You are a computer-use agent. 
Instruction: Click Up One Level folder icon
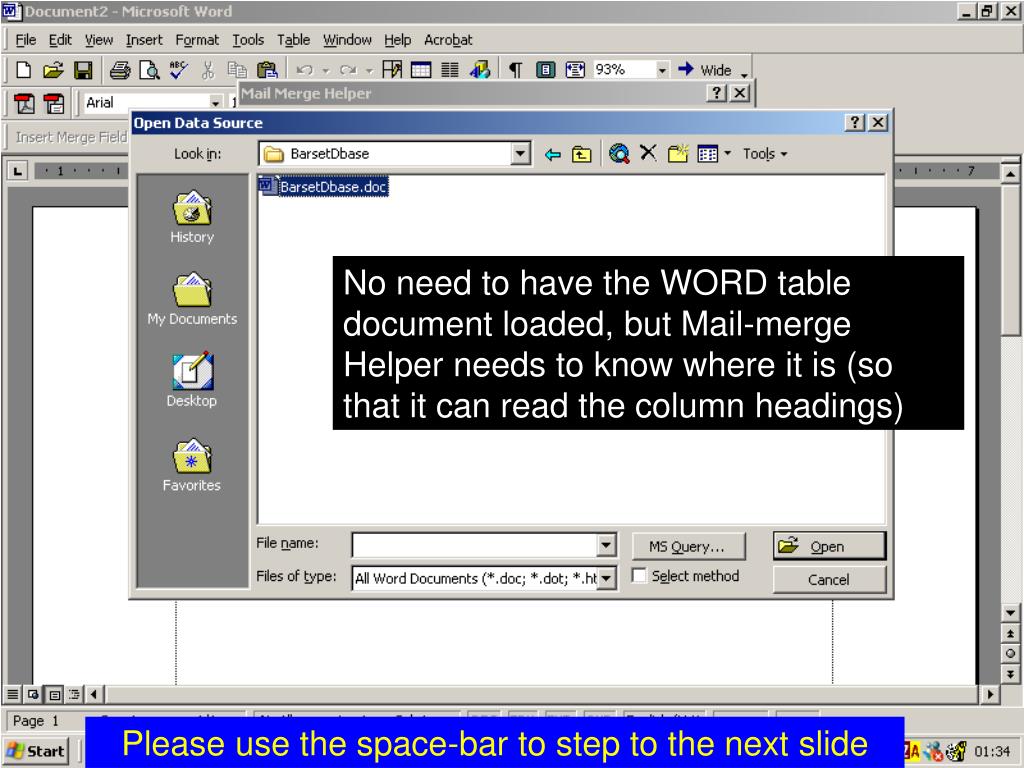[x=581, y=155]
